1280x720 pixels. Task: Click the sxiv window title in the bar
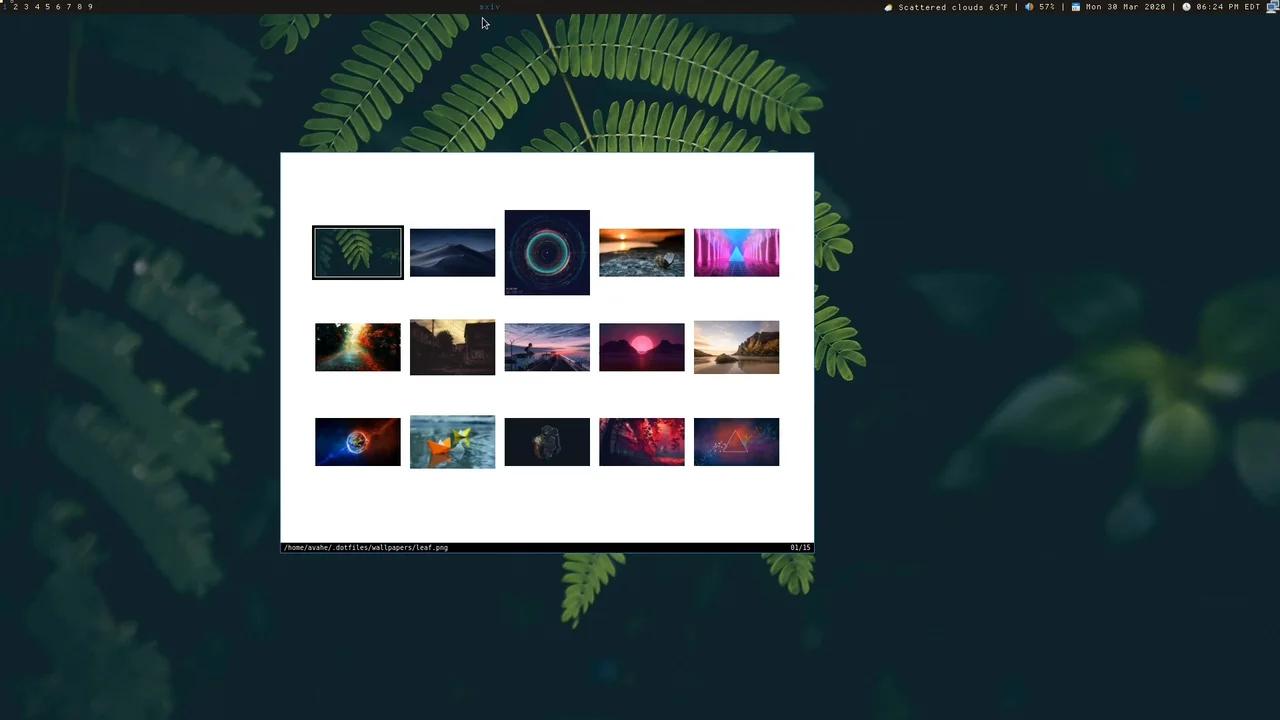pyautogui.click(x=489, y=7)
